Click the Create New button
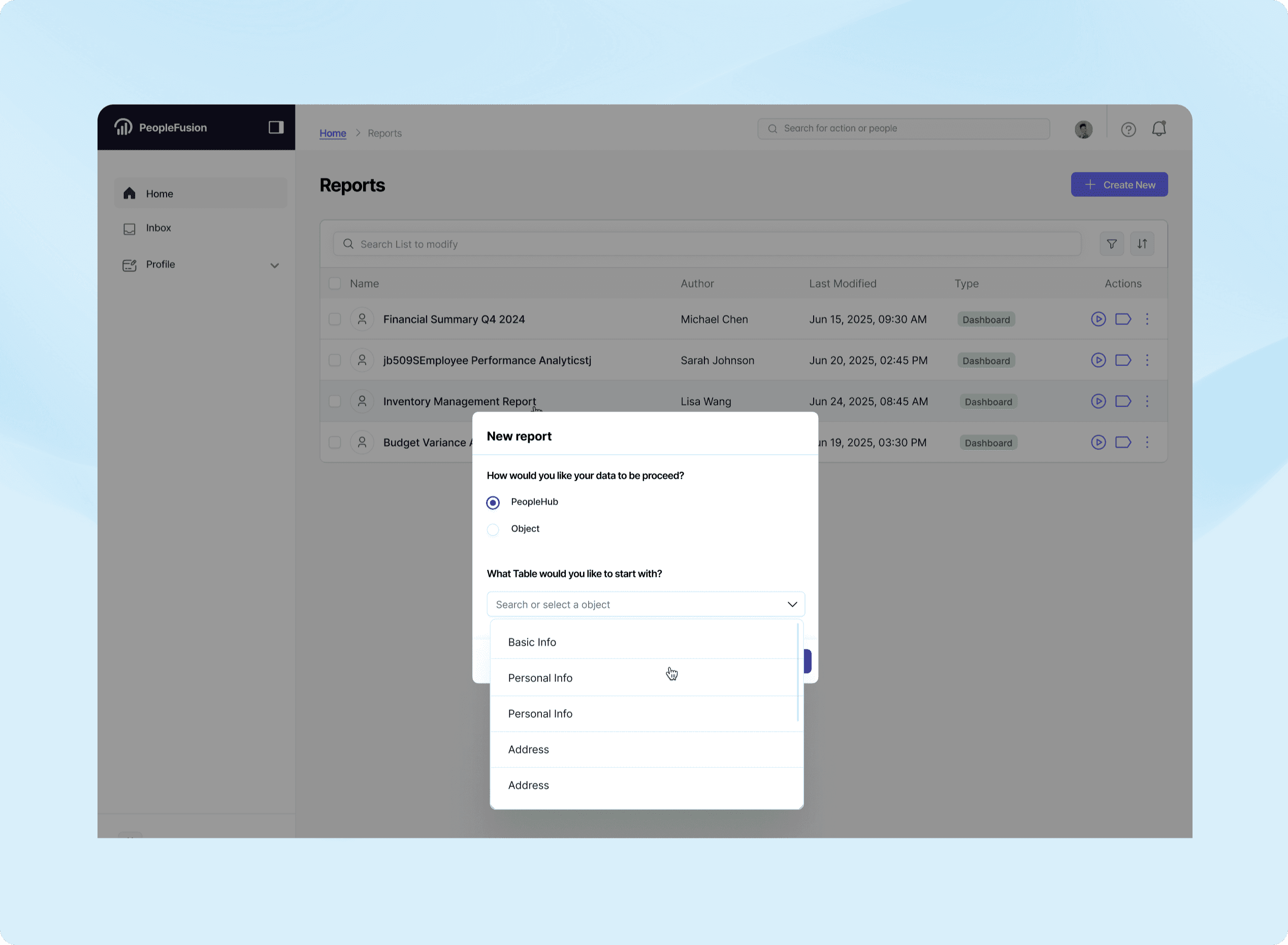This screenshot has height=945, width=1288. [x=1119, y=185]
